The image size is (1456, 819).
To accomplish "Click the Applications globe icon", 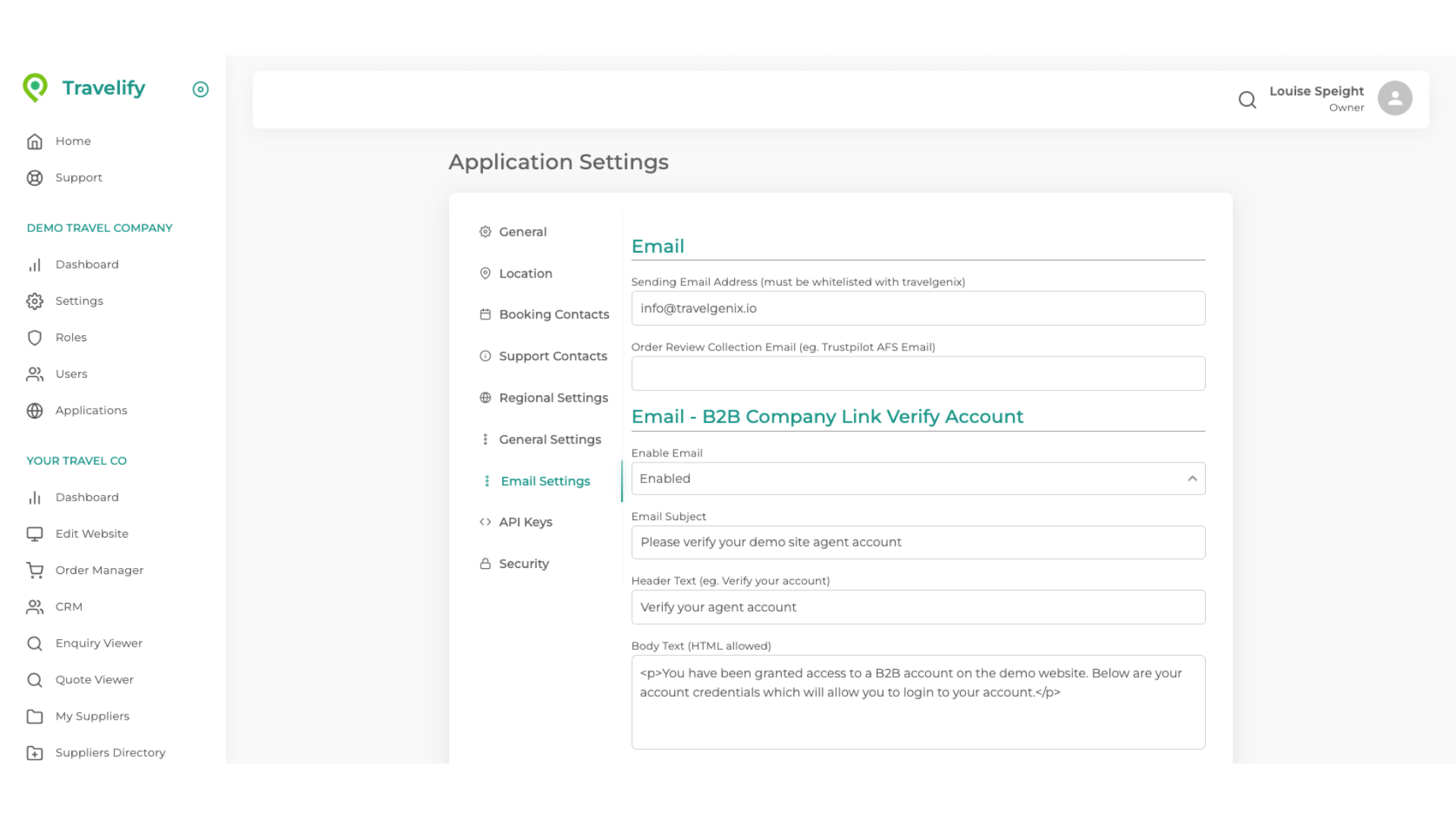I will [35, 410].
